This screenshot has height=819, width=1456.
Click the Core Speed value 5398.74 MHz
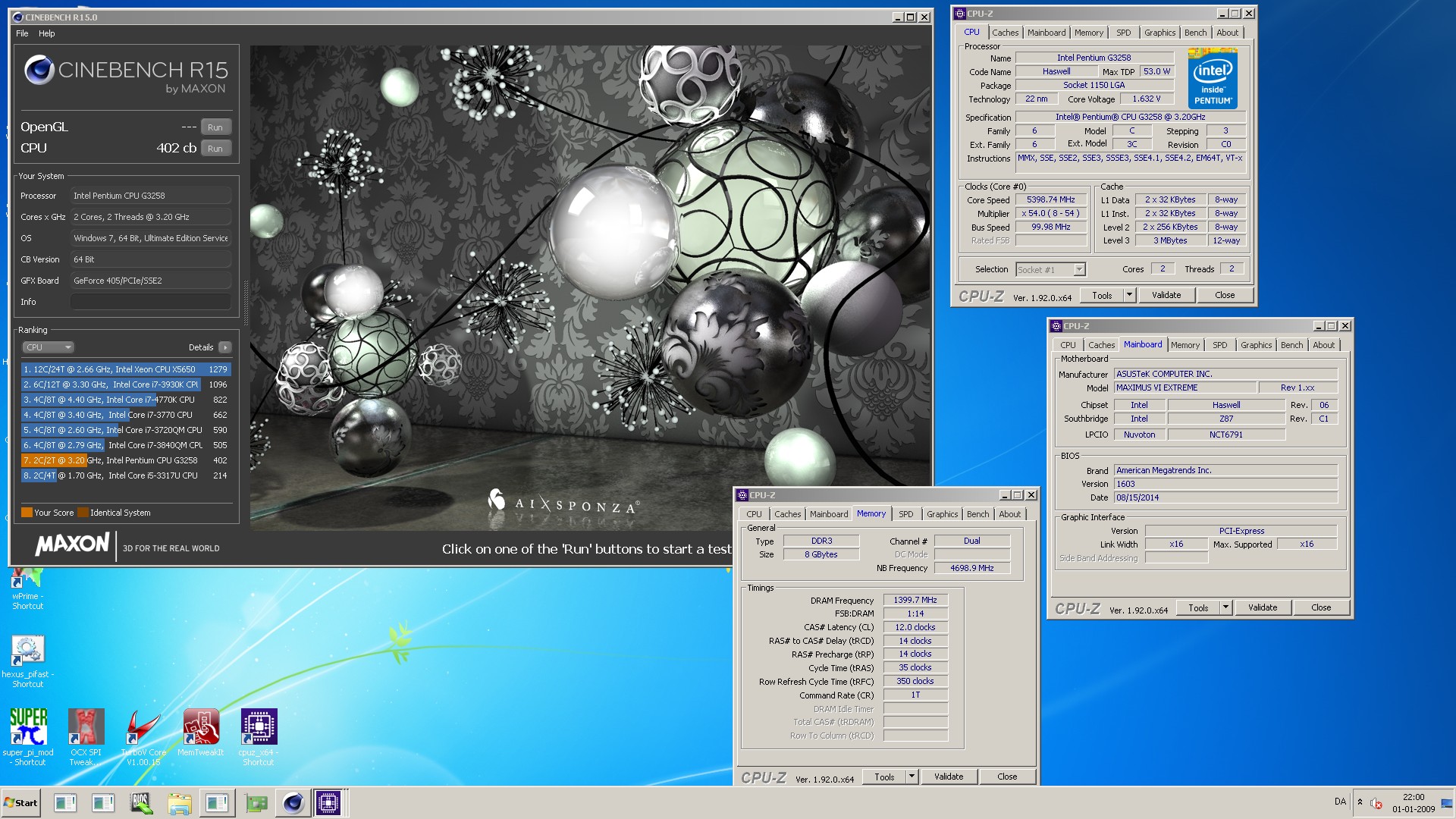click(x=1050, y=200)
